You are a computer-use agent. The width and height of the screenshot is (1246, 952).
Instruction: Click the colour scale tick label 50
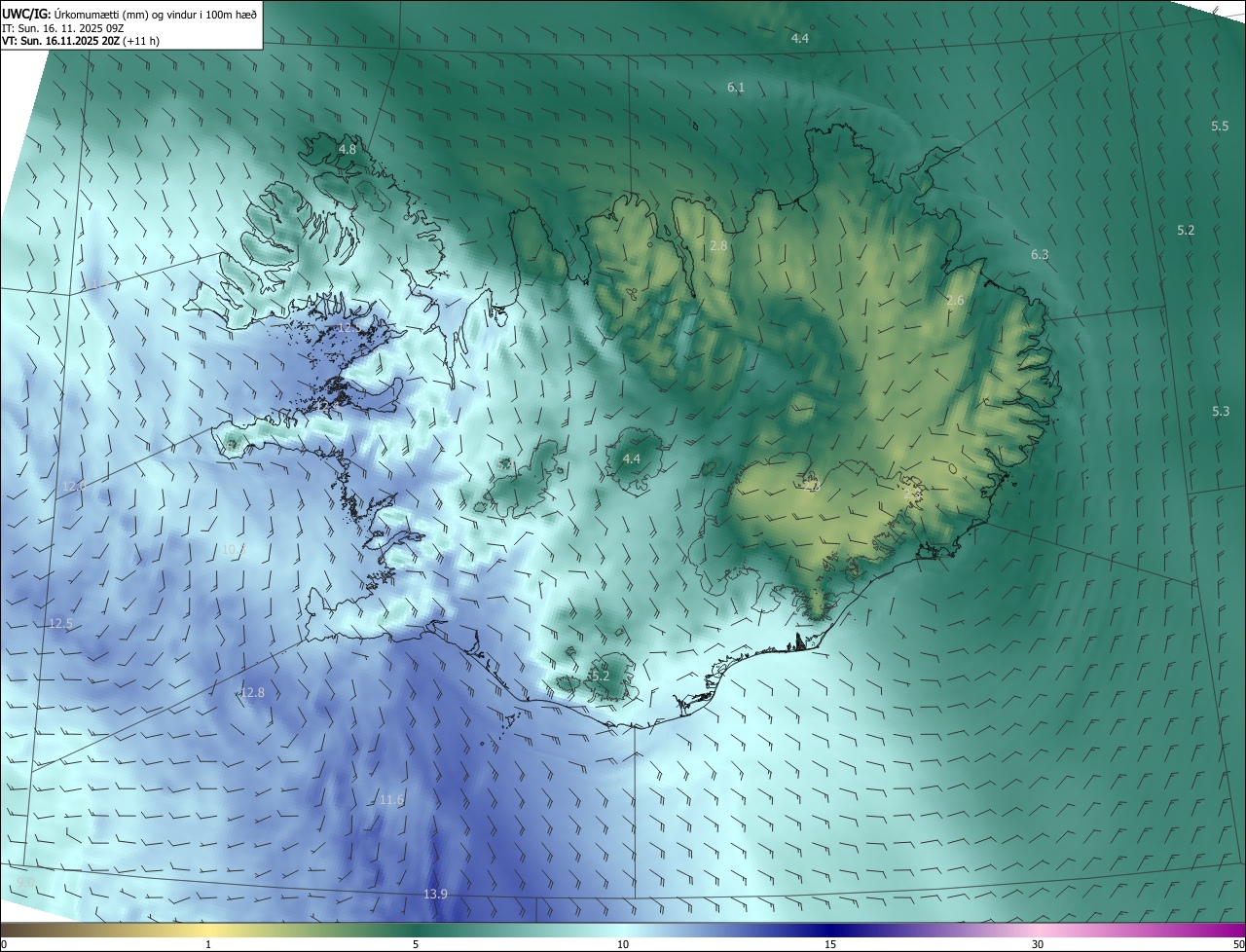1238,944
